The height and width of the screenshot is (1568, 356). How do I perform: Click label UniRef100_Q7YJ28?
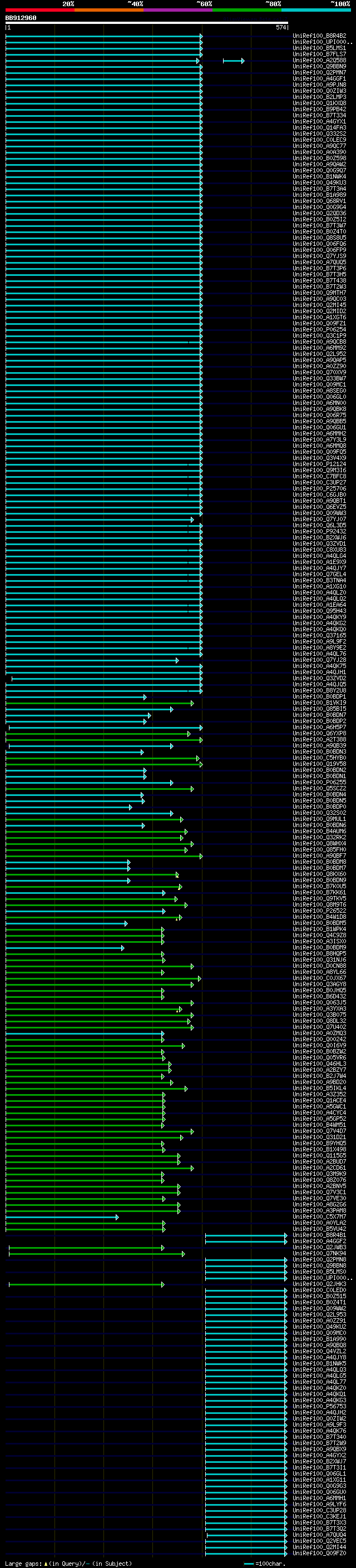(x=319, y=660)
